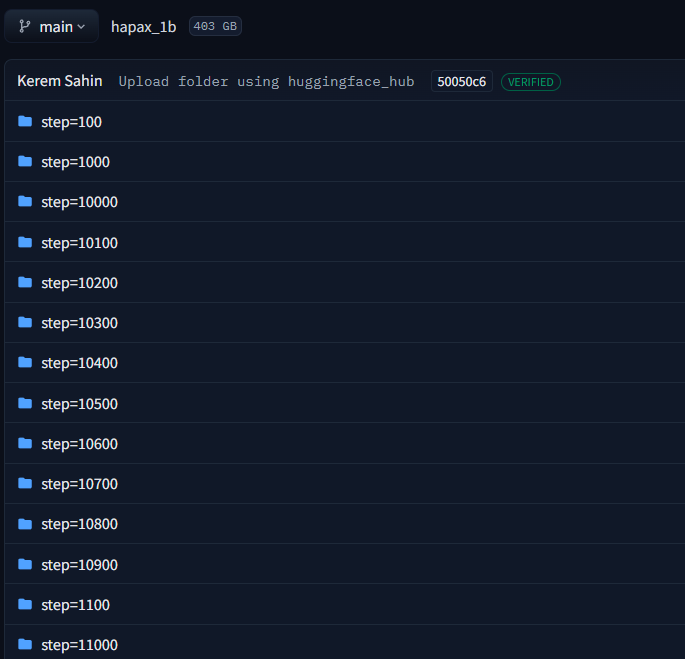Image resolution: width=685 pixels, height=659 pixels.
Task: Browse the step=1100 folder
Action: tap(75, 604)
